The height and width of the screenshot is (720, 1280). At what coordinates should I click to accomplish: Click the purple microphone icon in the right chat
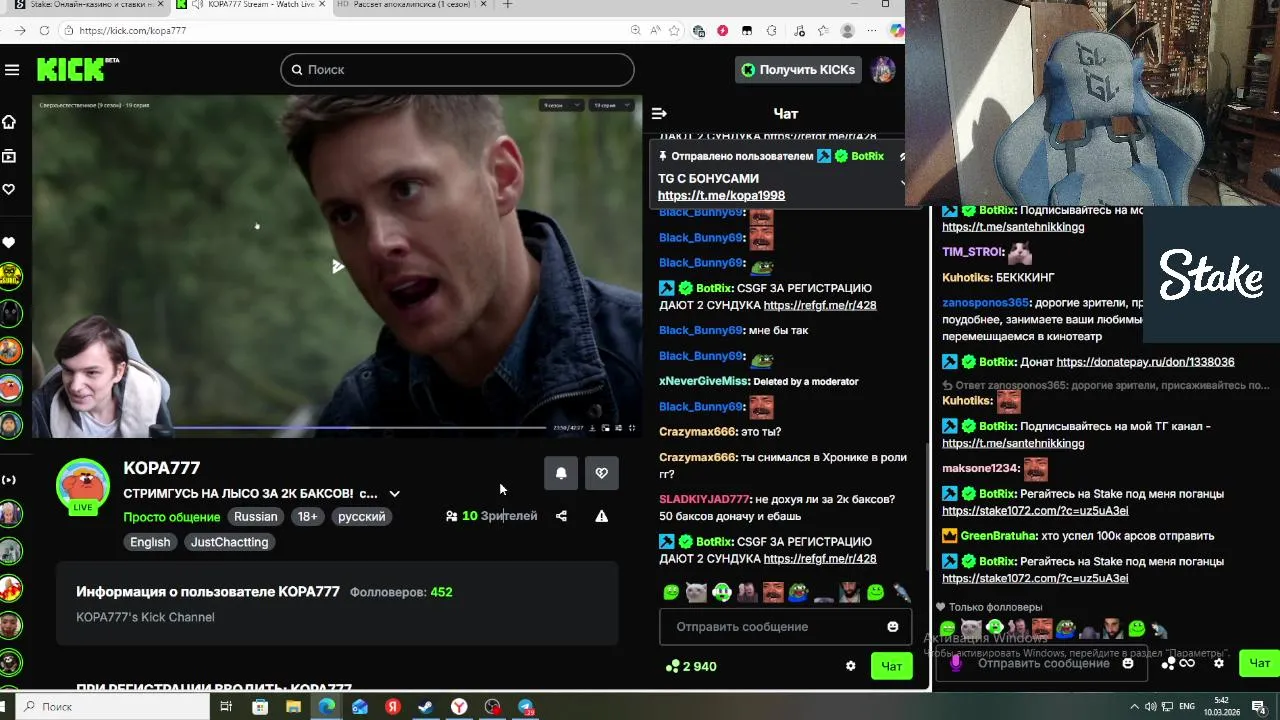pyautogui.click(x=956, y=662)
